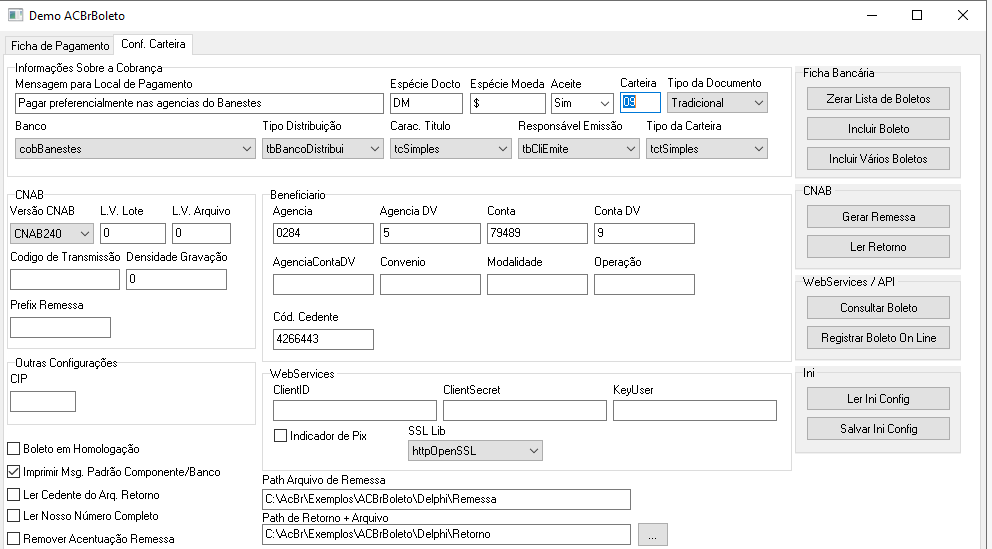Open the Banco cobBanestes dropdown
Viewport: 992px width, 549px height.
point(135,149)
